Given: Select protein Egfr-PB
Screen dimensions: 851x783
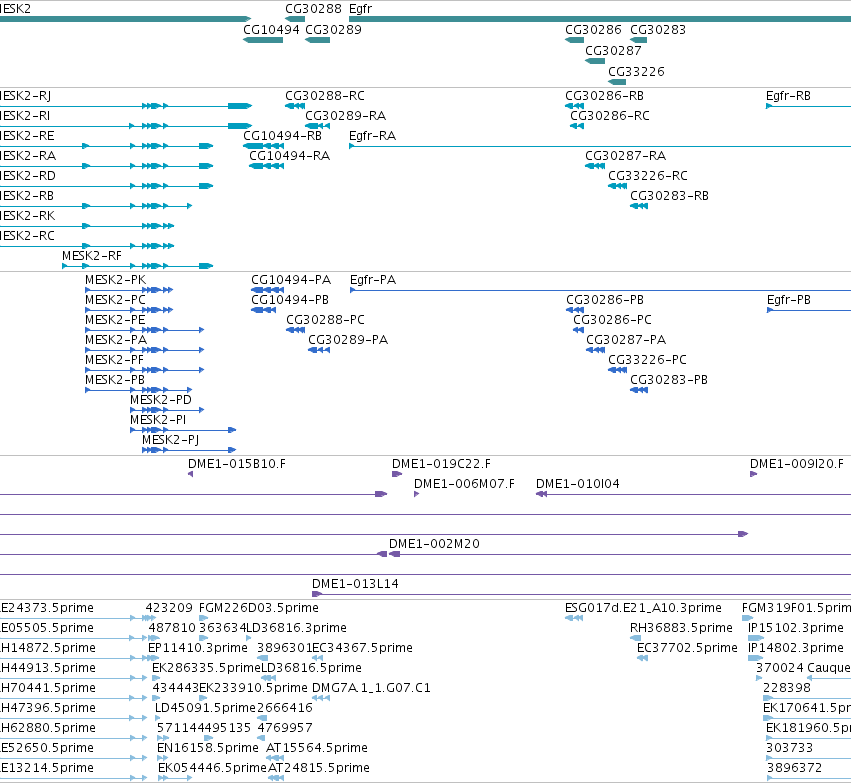Looking at the screenshot, I should (789, 300).
